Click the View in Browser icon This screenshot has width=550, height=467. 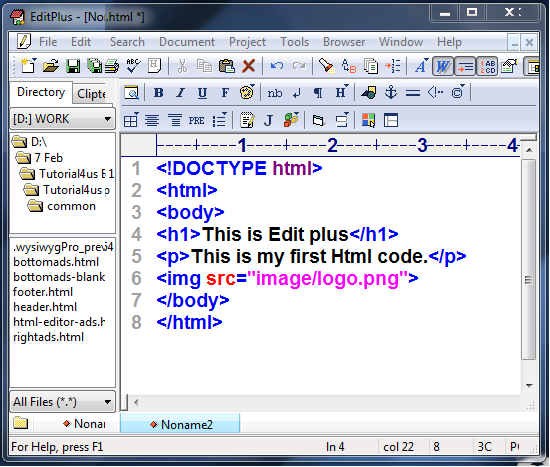coord(131,93)
